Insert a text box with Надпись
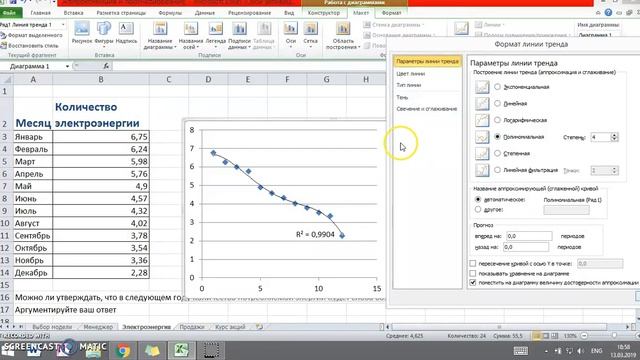The height and width of the screenshot is (360, 640). click(126, 33)
